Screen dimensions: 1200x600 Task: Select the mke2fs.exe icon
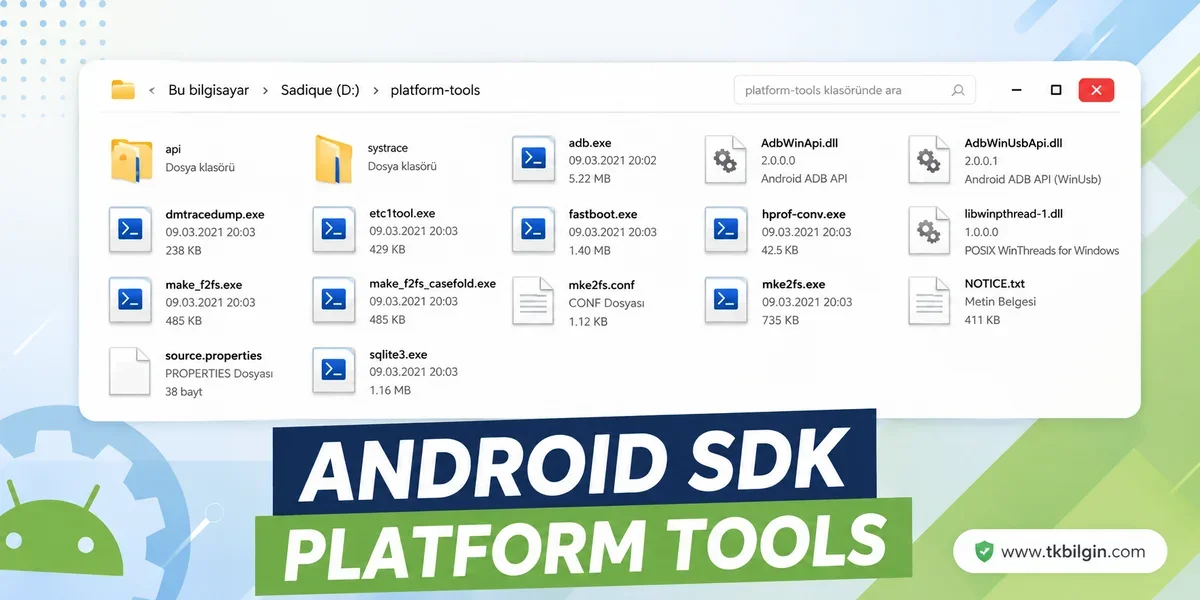pyautogui.click(x=725, y=300)
